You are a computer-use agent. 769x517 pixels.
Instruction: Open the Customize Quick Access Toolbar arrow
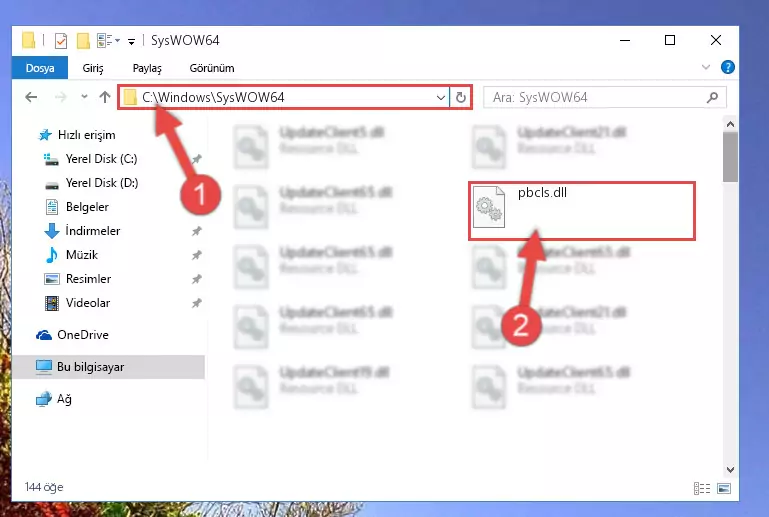point(131,41)
